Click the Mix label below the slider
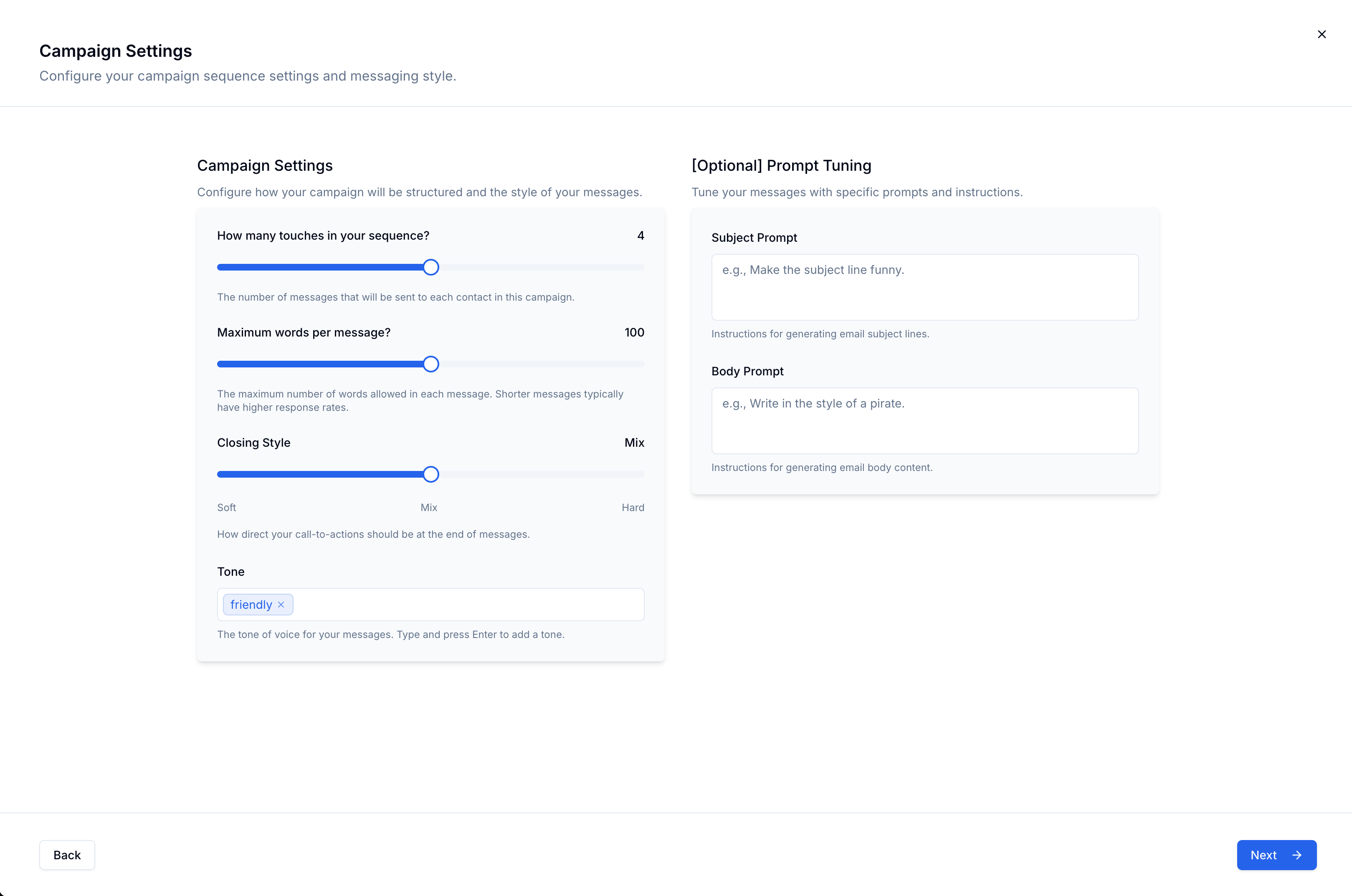This screenshot has height=896, width=1352. click(x=428, y=507)
